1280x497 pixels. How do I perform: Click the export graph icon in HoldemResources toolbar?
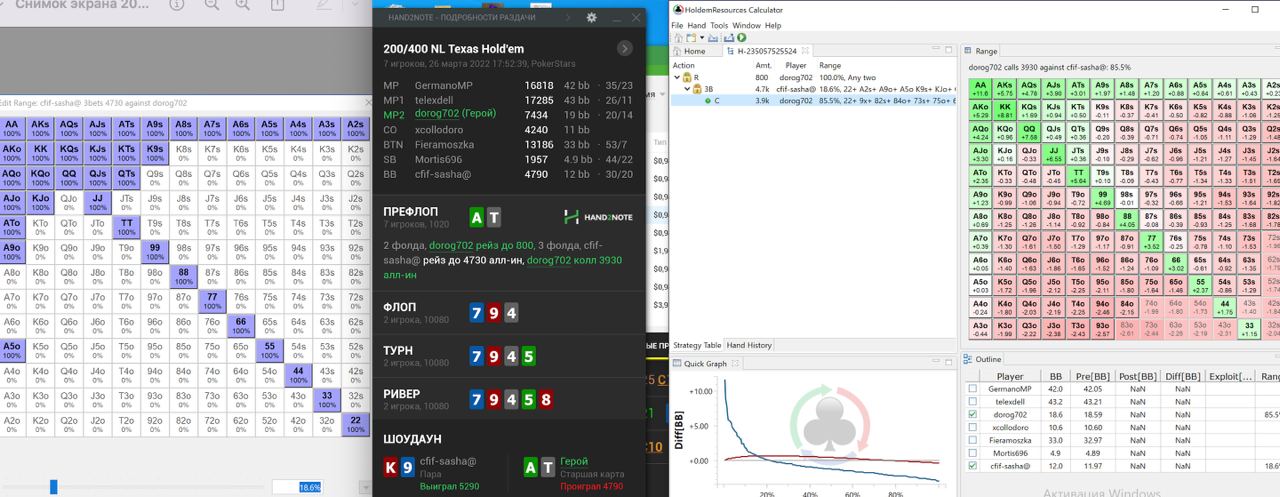(728, 37)
